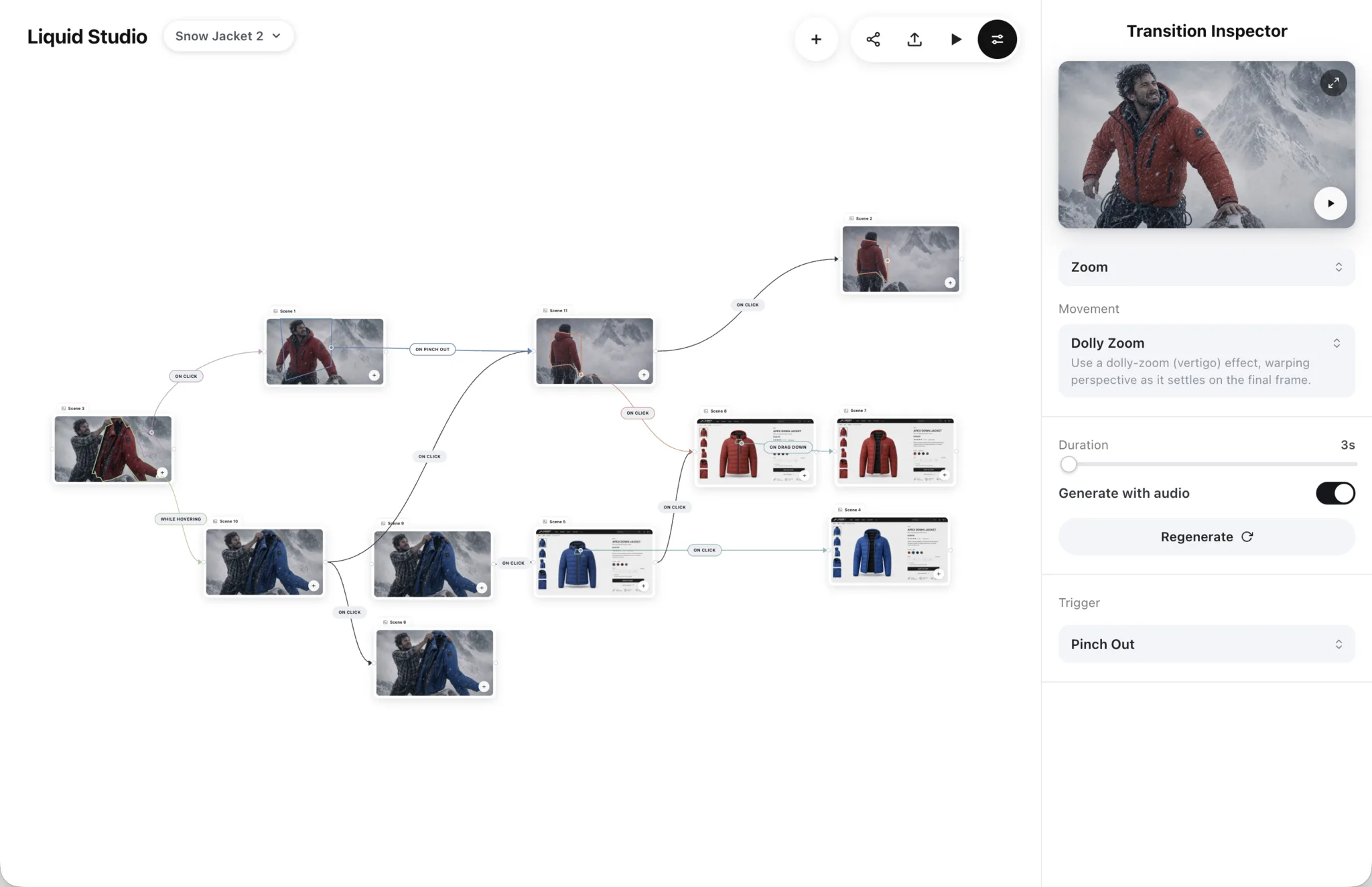Select ON CLICK label leading to Scene 4
Screen dimensions: 1372x887
704,550
